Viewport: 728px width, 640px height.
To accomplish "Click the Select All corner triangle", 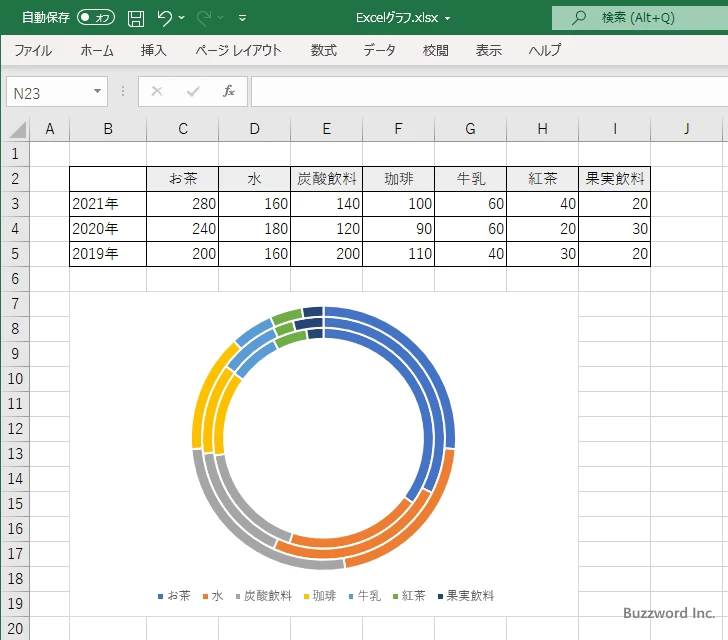I will pos(17,129).
